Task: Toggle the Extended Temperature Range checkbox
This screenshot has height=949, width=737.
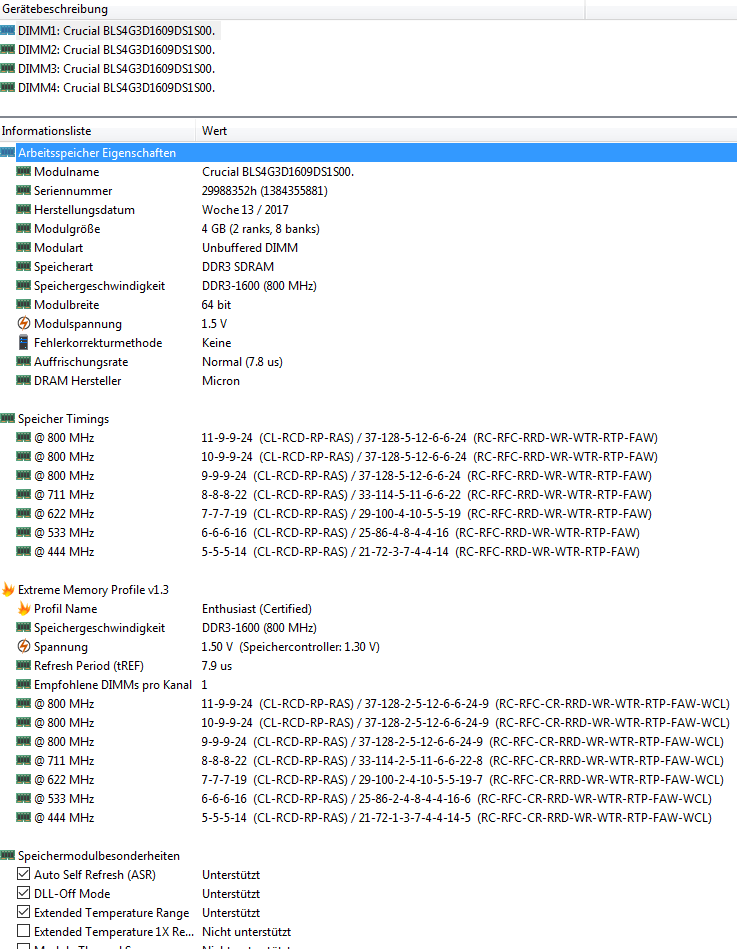Action: click(24, 912)
